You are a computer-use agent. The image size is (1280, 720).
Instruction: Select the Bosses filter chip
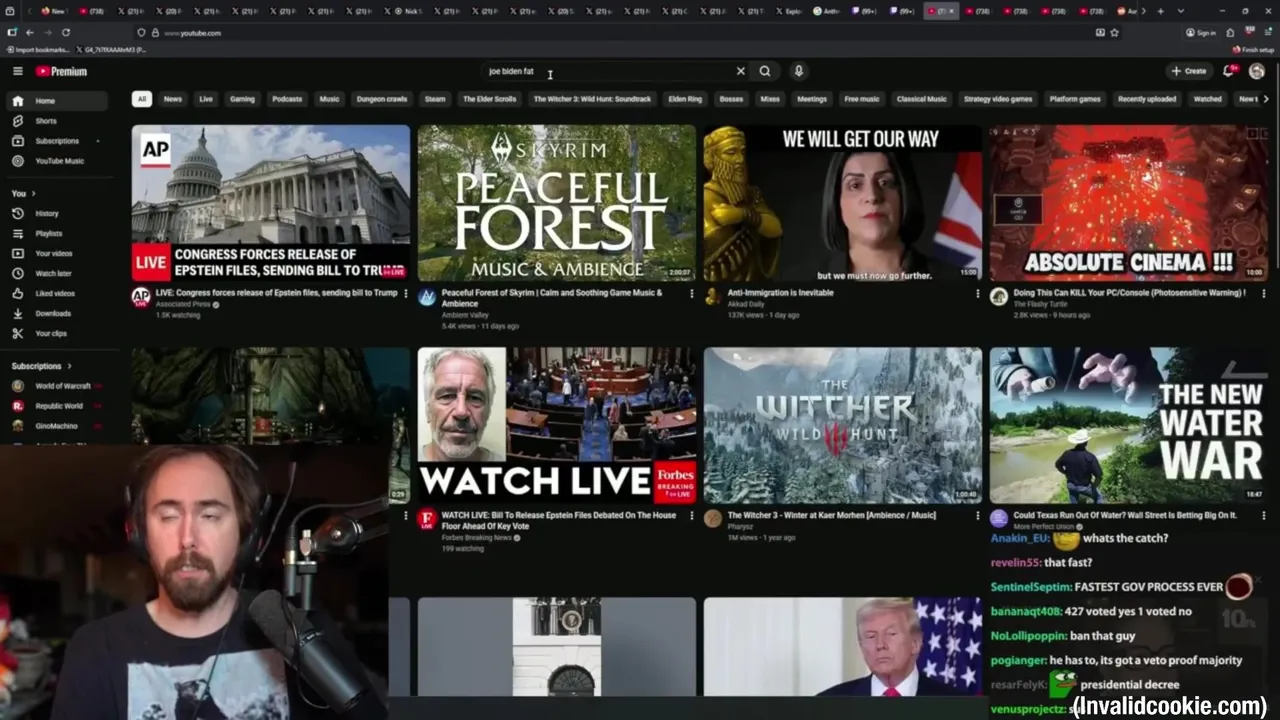(x=731, y=99)
